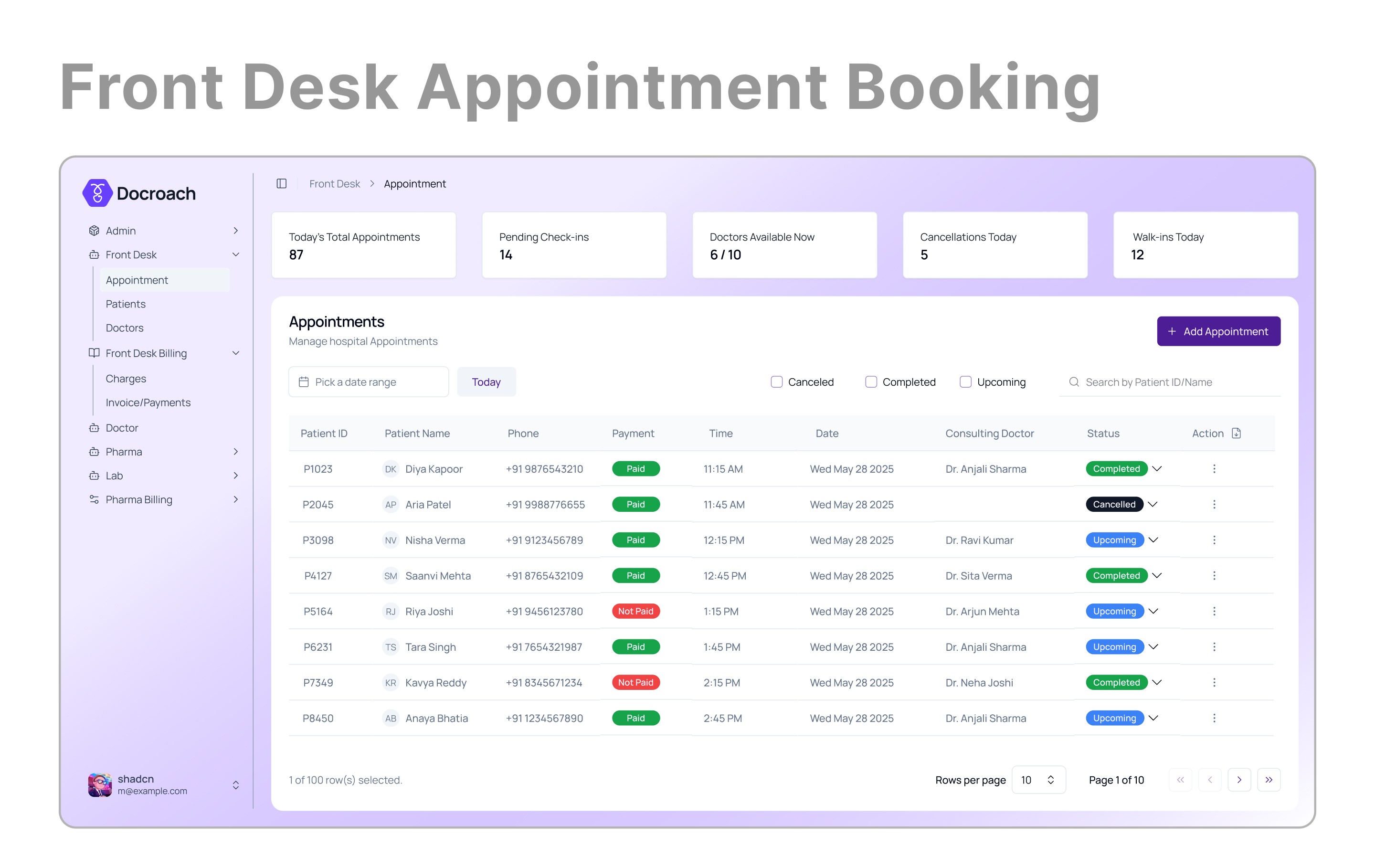This screenshot has width=1375, height=868.
Task: Enable the Completed filter checkbox
Action: [x=871, y=381]
